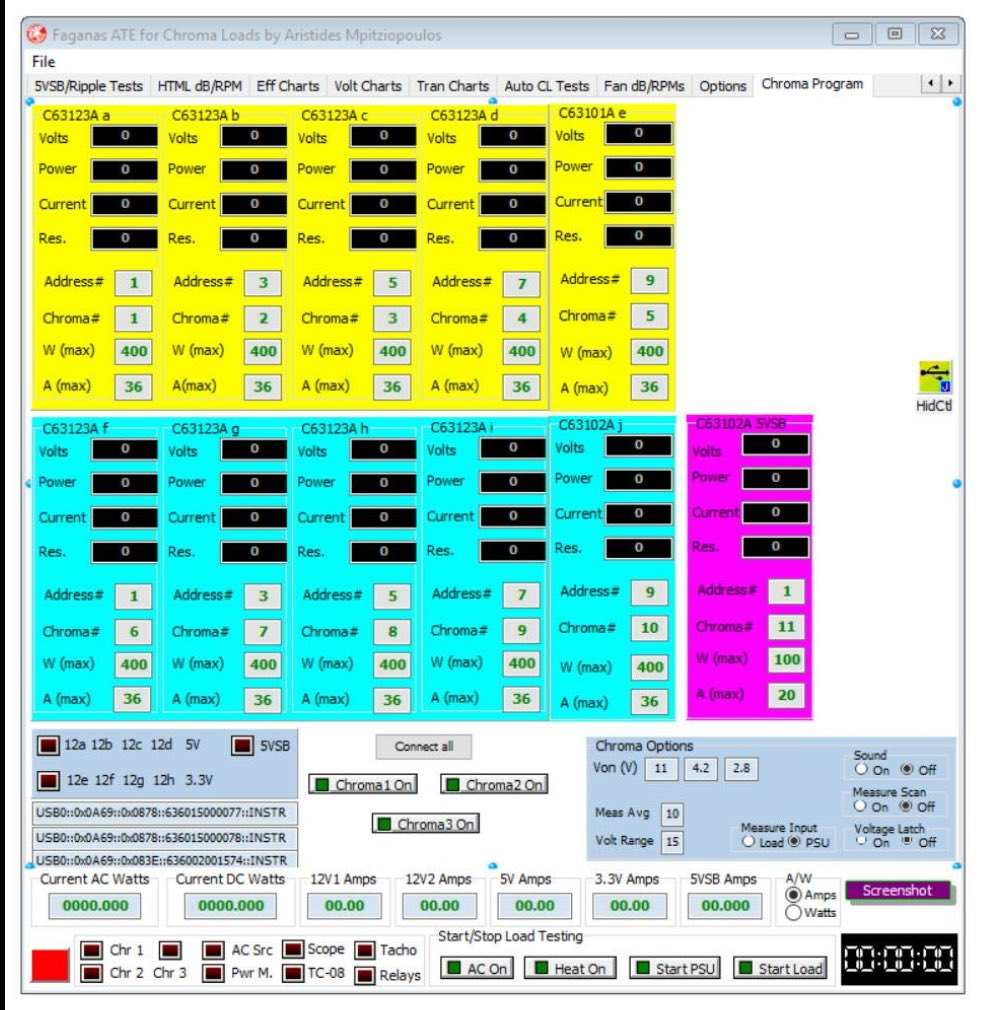Click the Current AC Watts readout
Viewport: 984px width, 1010px height.
click(x=95, y=905)
